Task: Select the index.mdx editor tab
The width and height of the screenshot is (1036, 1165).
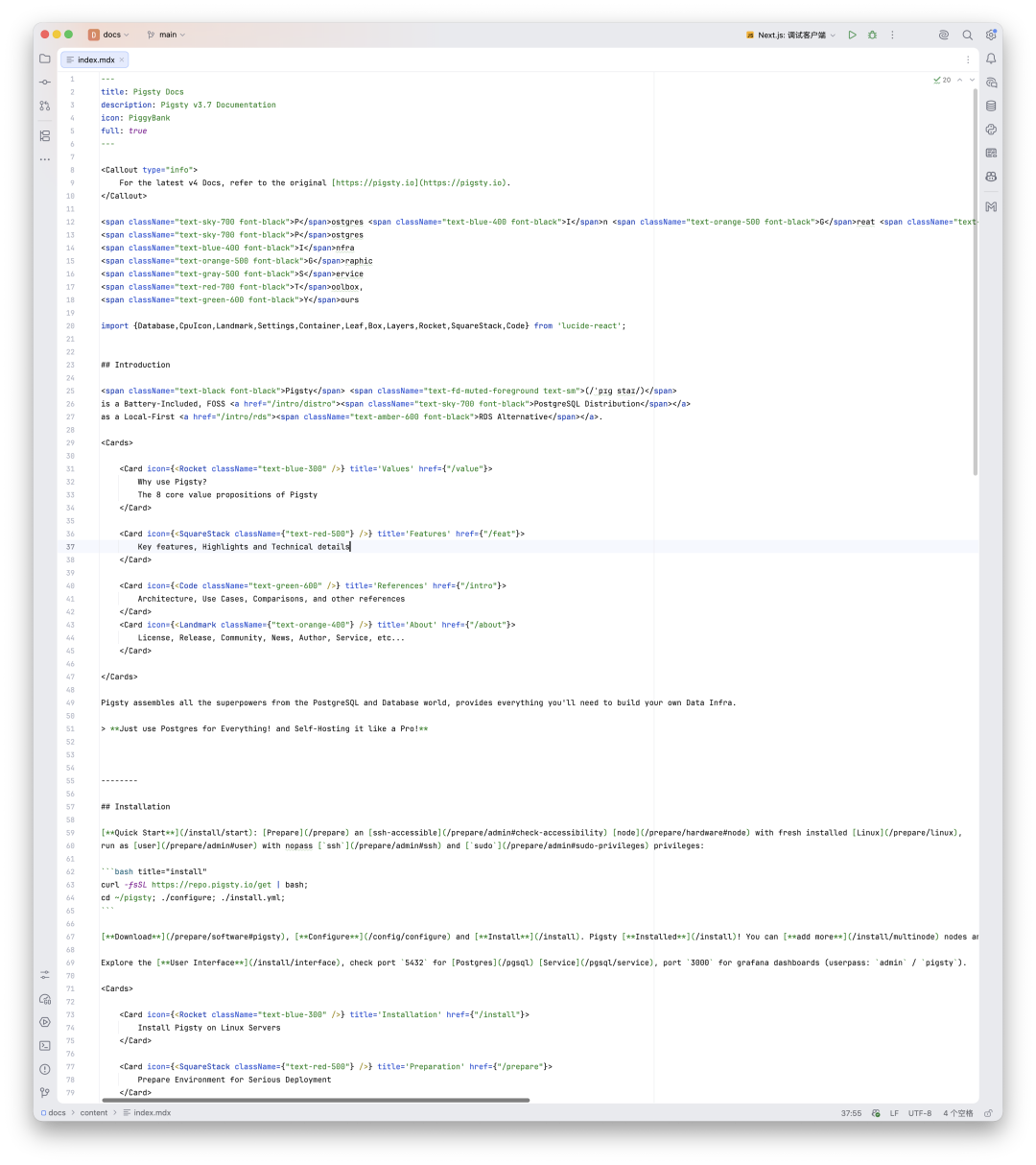Action: (x=95, y=59)
